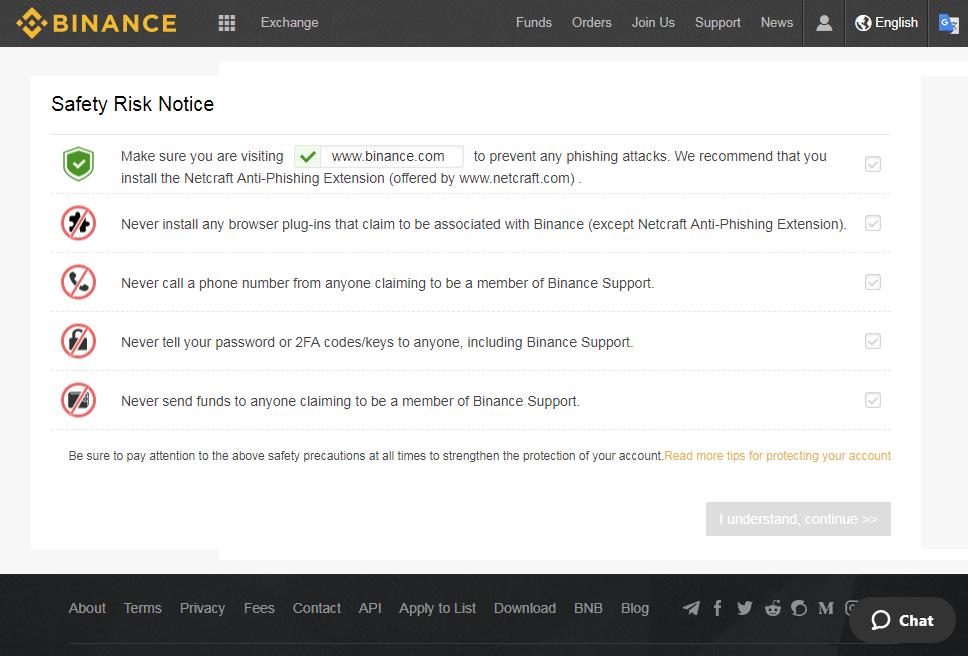Click the Safety Risk Notice heading

pyautogui.click(x=133, y=104)
